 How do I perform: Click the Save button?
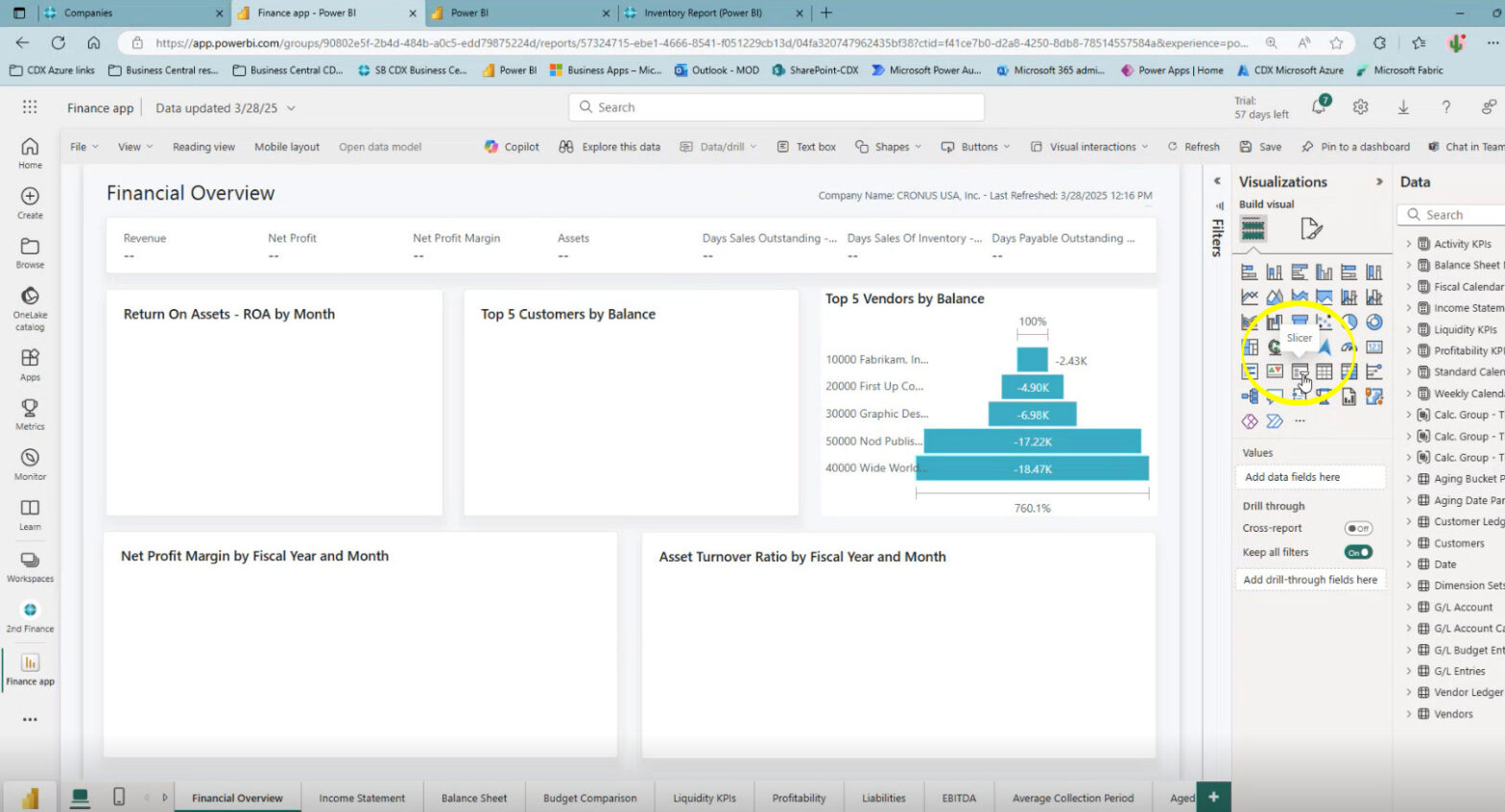[x=1260, y=147]
